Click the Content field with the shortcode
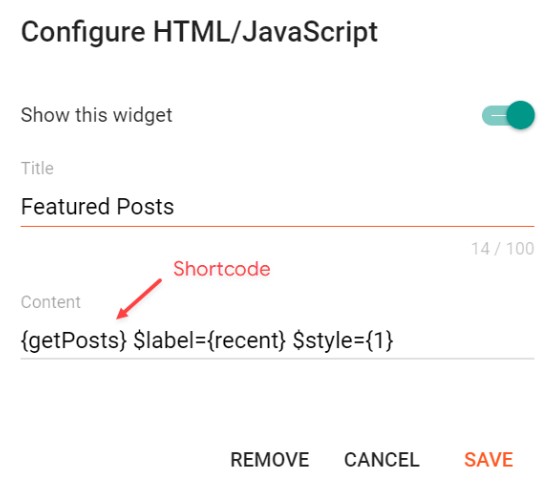 coord(277,340)
